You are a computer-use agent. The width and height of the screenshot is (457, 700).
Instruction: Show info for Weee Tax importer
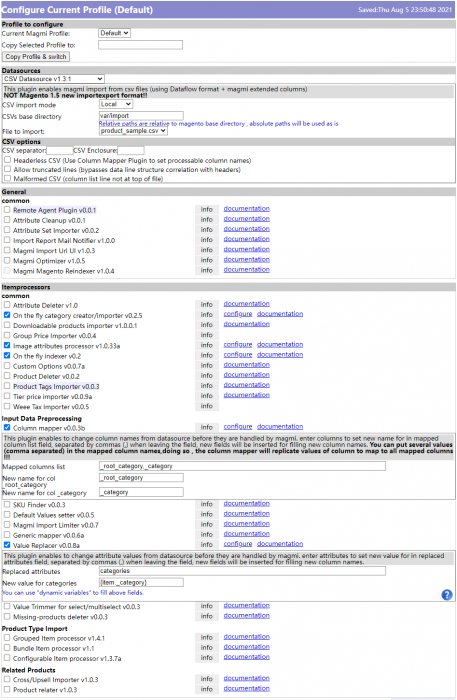pyautogui.click(x=207, y=406)
